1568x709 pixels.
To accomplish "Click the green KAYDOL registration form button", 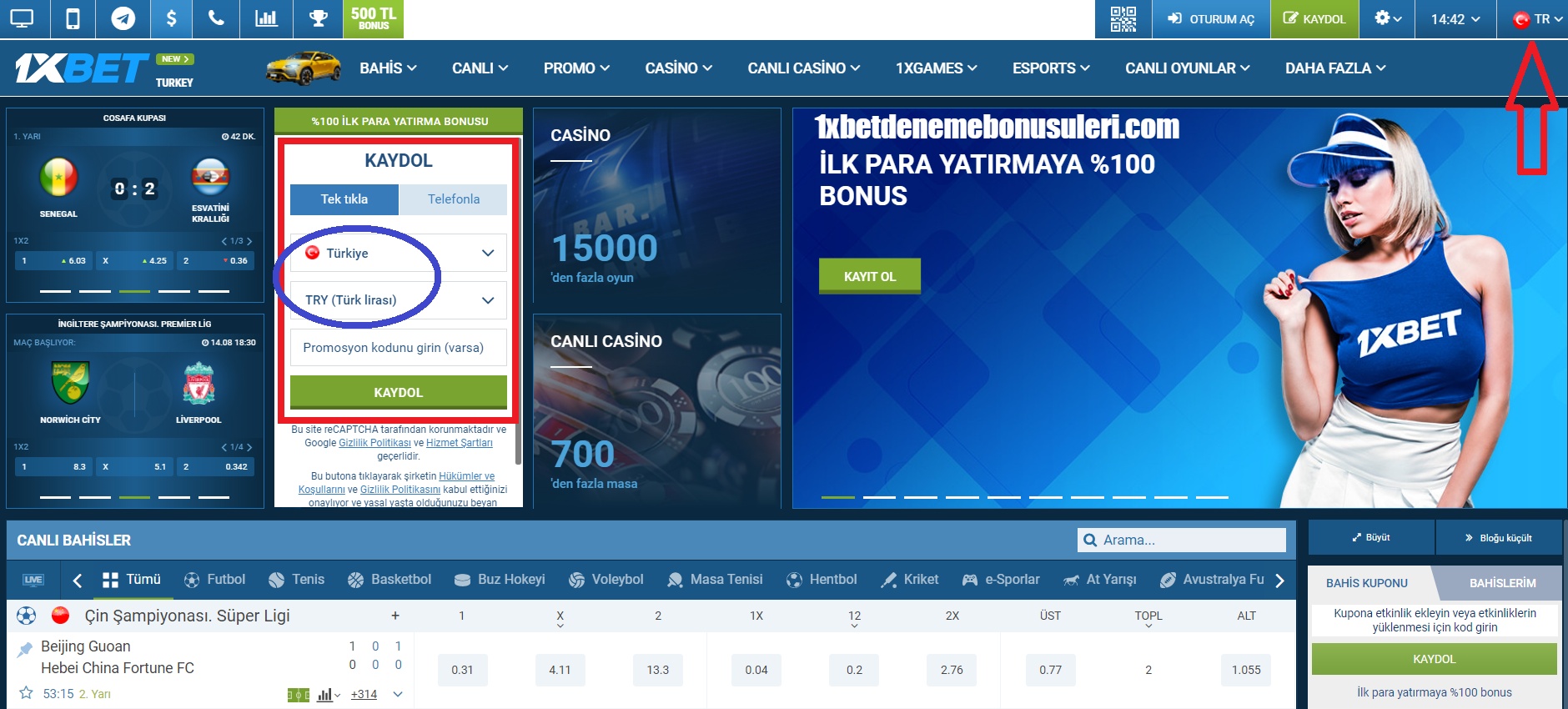I will coord(399,392).
